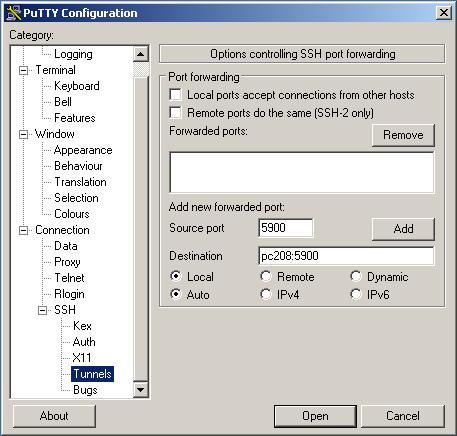
Task: Open the Auth category under SSH
Action: point(84,342)
